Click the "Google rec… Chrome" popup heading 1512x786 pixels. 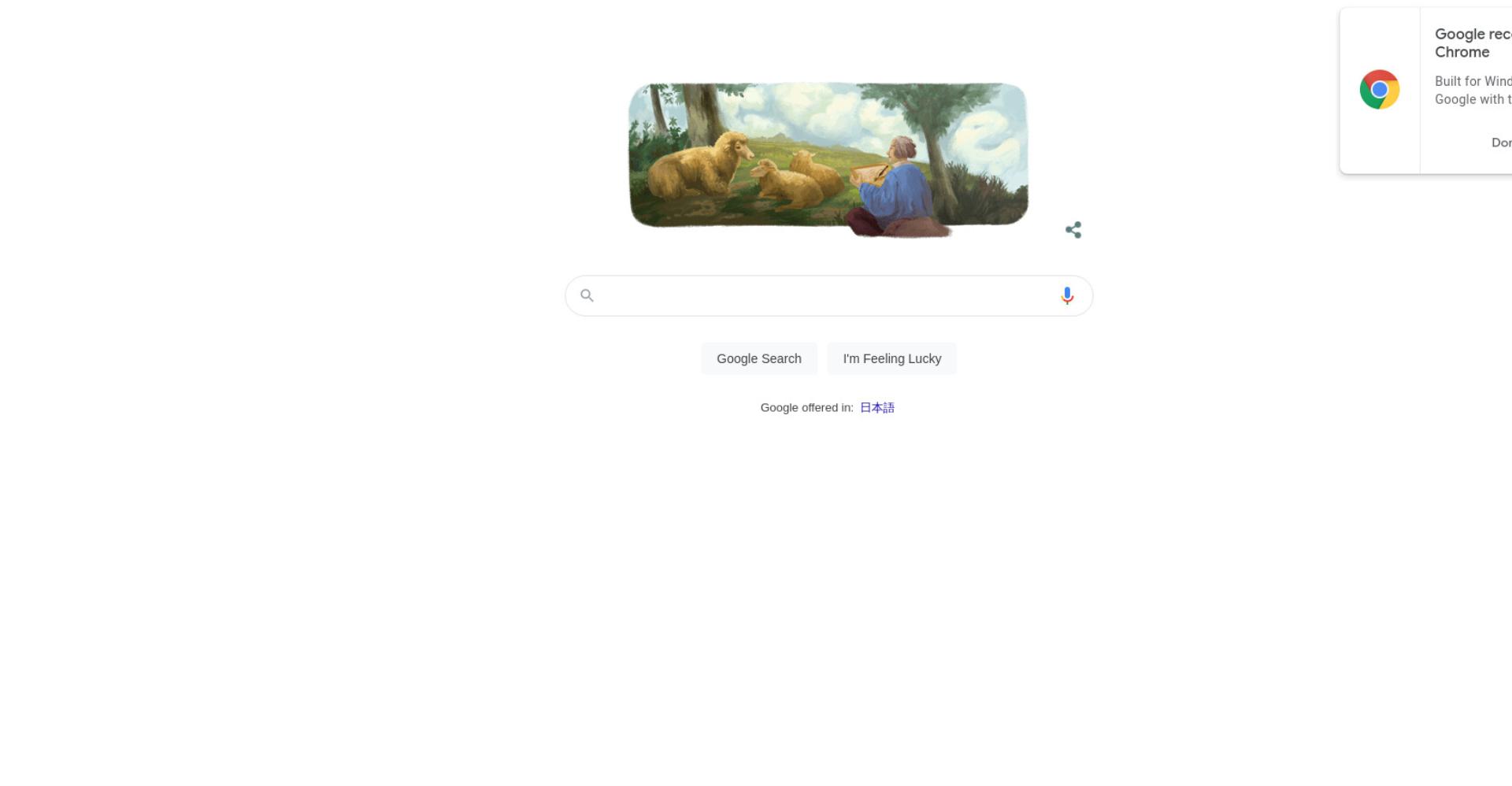pyautogui.click(x=1473, y=43)
